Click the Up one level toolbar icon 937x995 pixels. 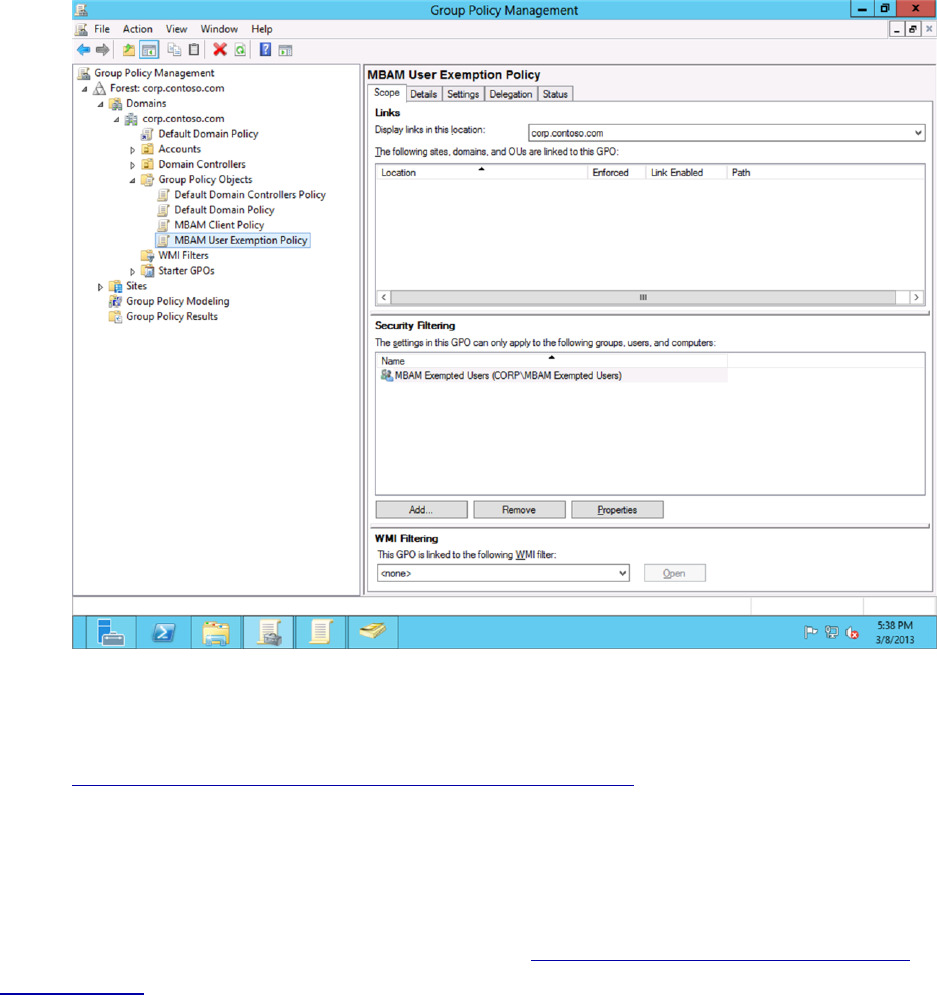(129, 49)
